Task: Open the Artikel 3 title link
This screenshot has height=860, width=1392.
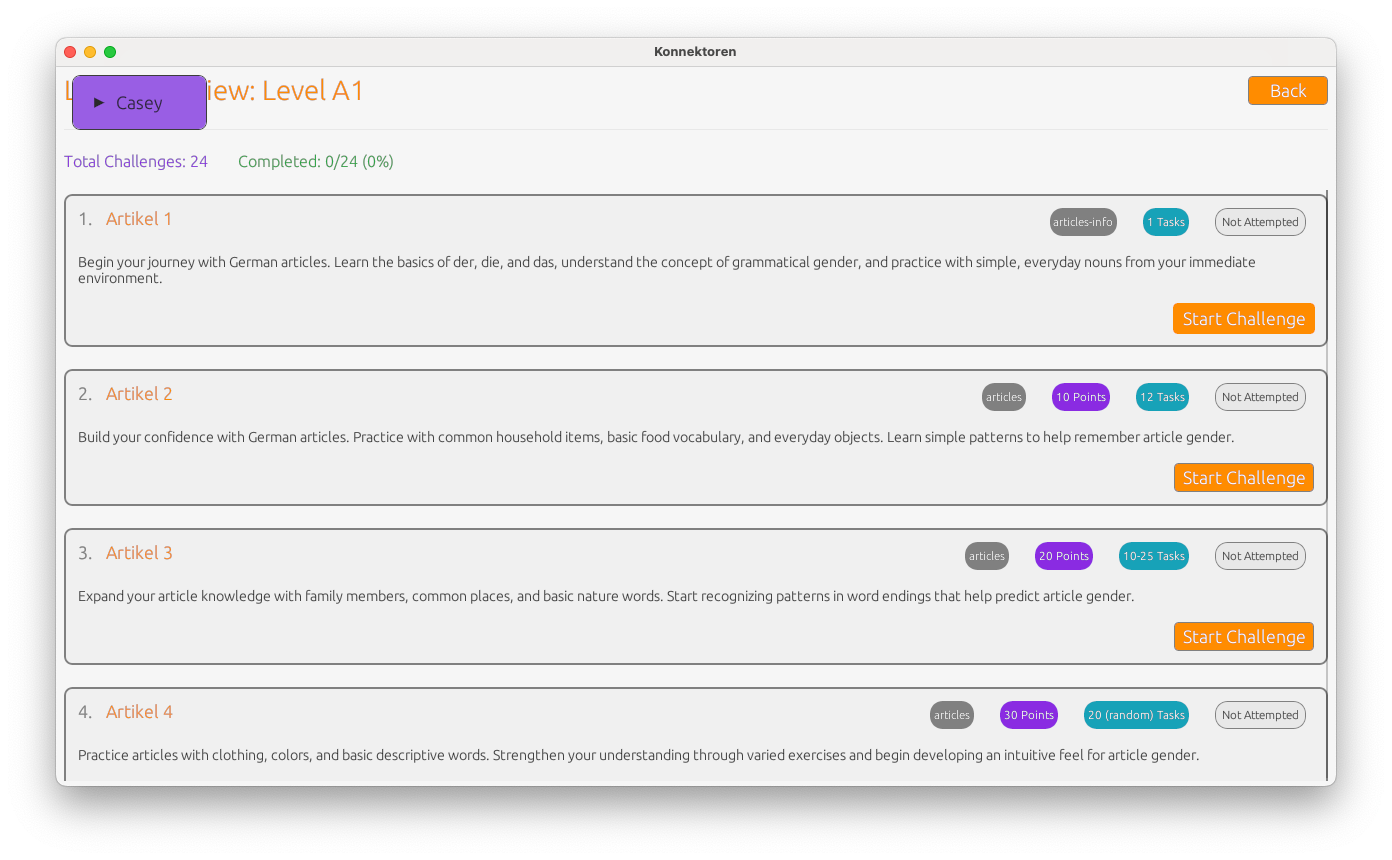Action: point(139,553)
